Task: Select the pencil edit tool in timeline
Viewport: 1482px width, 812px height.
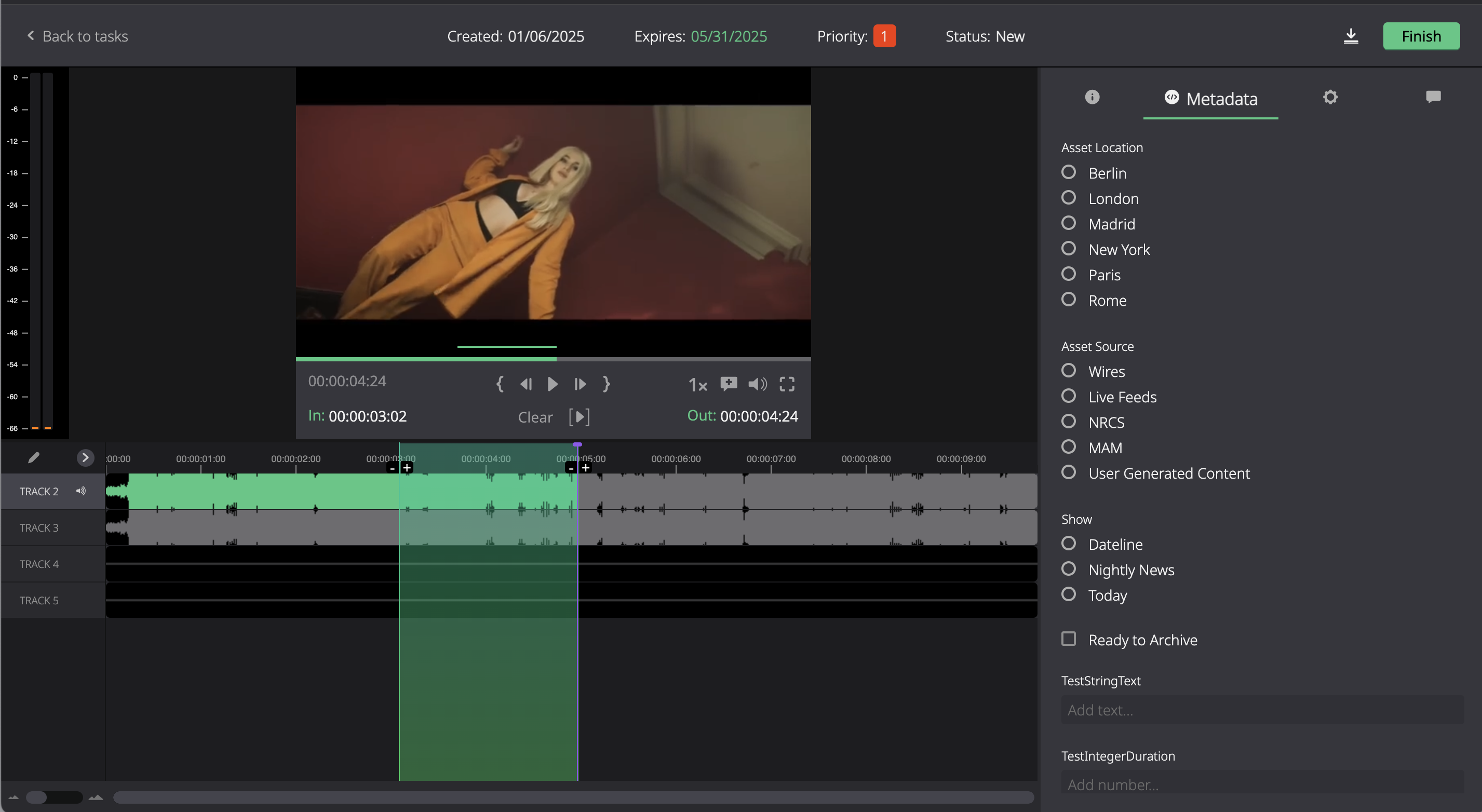Action: click(x=33, y=457)
